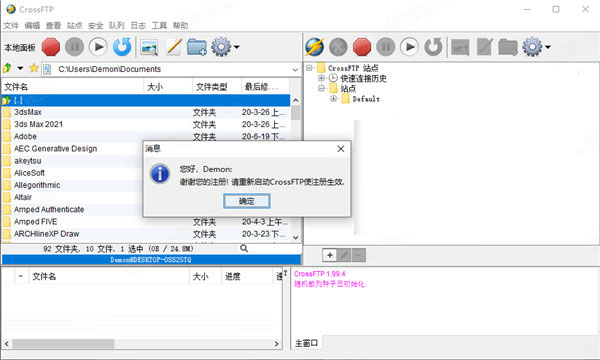Click the local pencil edit icon
Viewport: 600px width, 360px height.
pos(174,47)
